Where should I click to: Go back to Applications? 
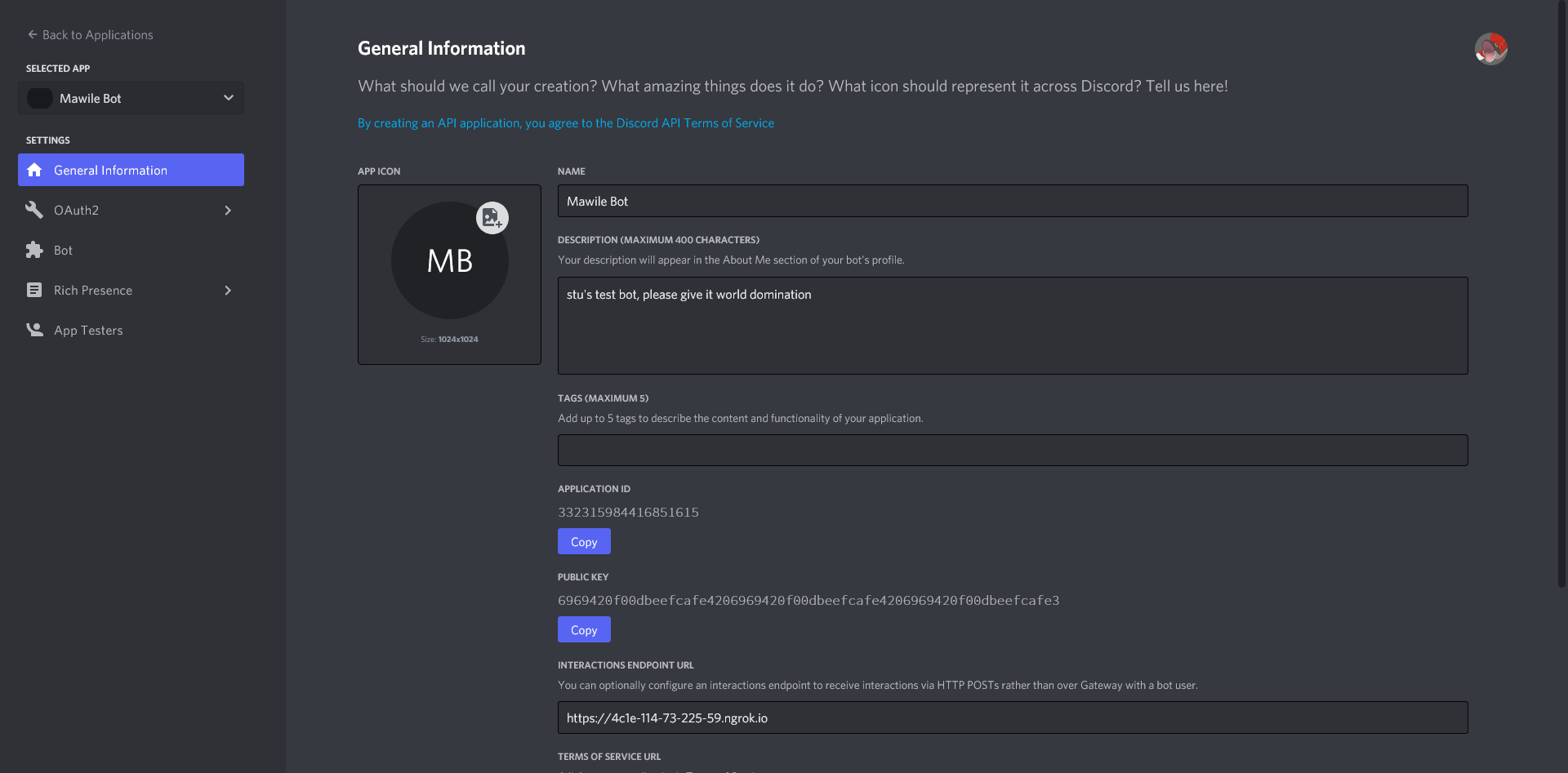pyautogui.click(x=90, y=34)
